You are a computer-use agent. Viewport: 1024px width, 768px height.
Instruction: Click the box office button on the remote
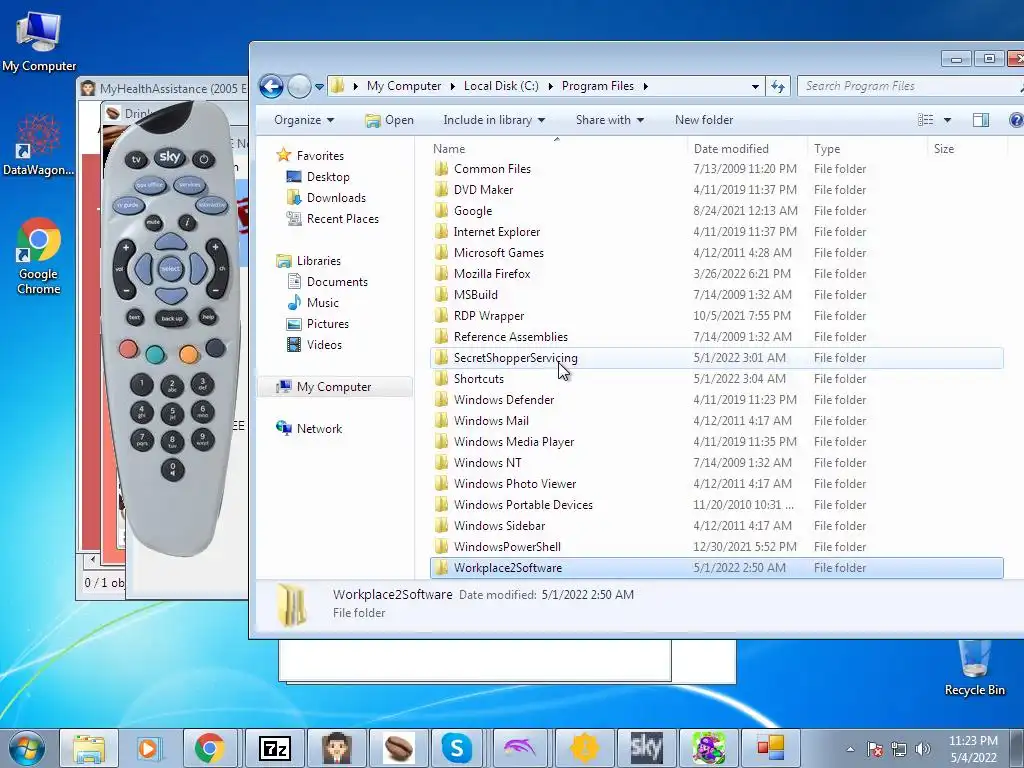coord(150,185)
